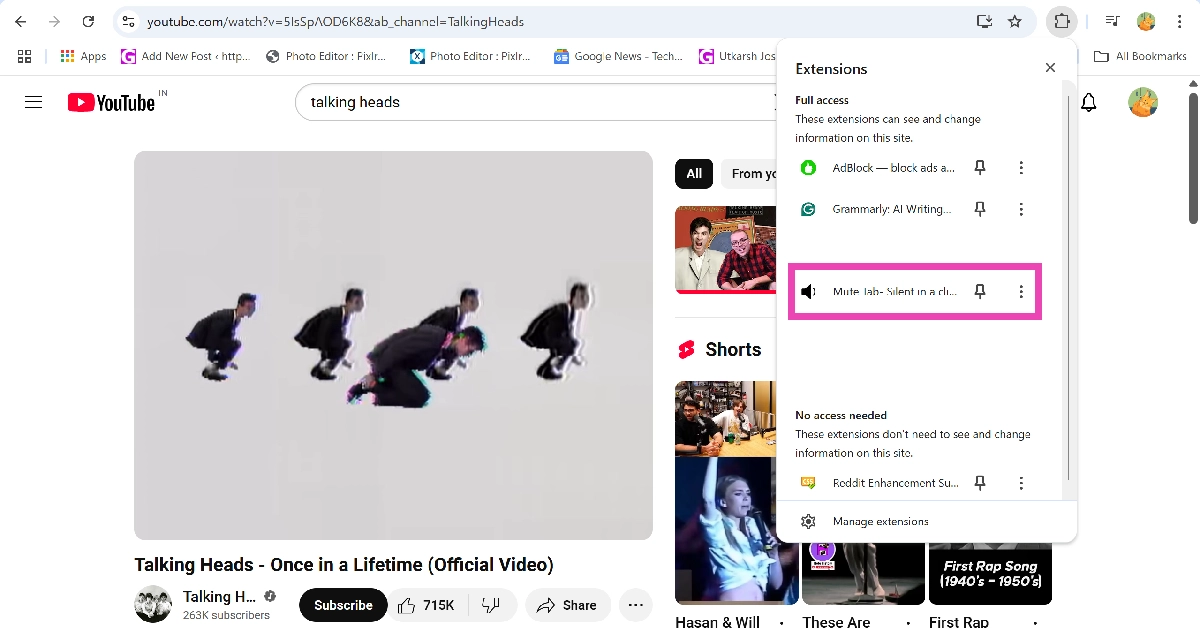Click the browser extensions puzzle icon
1200x628 pixels.
coord(1061,21)
